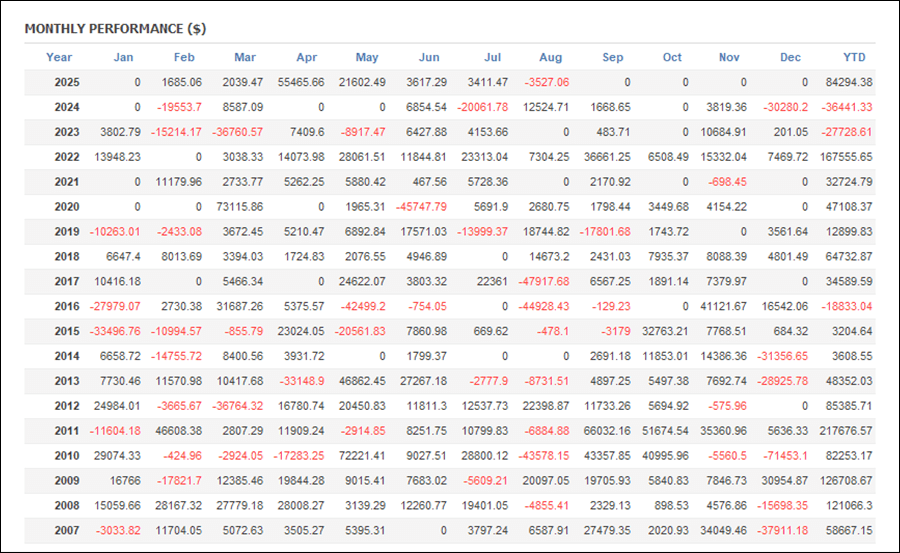Click the 2007 year row label
This screenshot has height=553, width=900.
click(66, 530)
